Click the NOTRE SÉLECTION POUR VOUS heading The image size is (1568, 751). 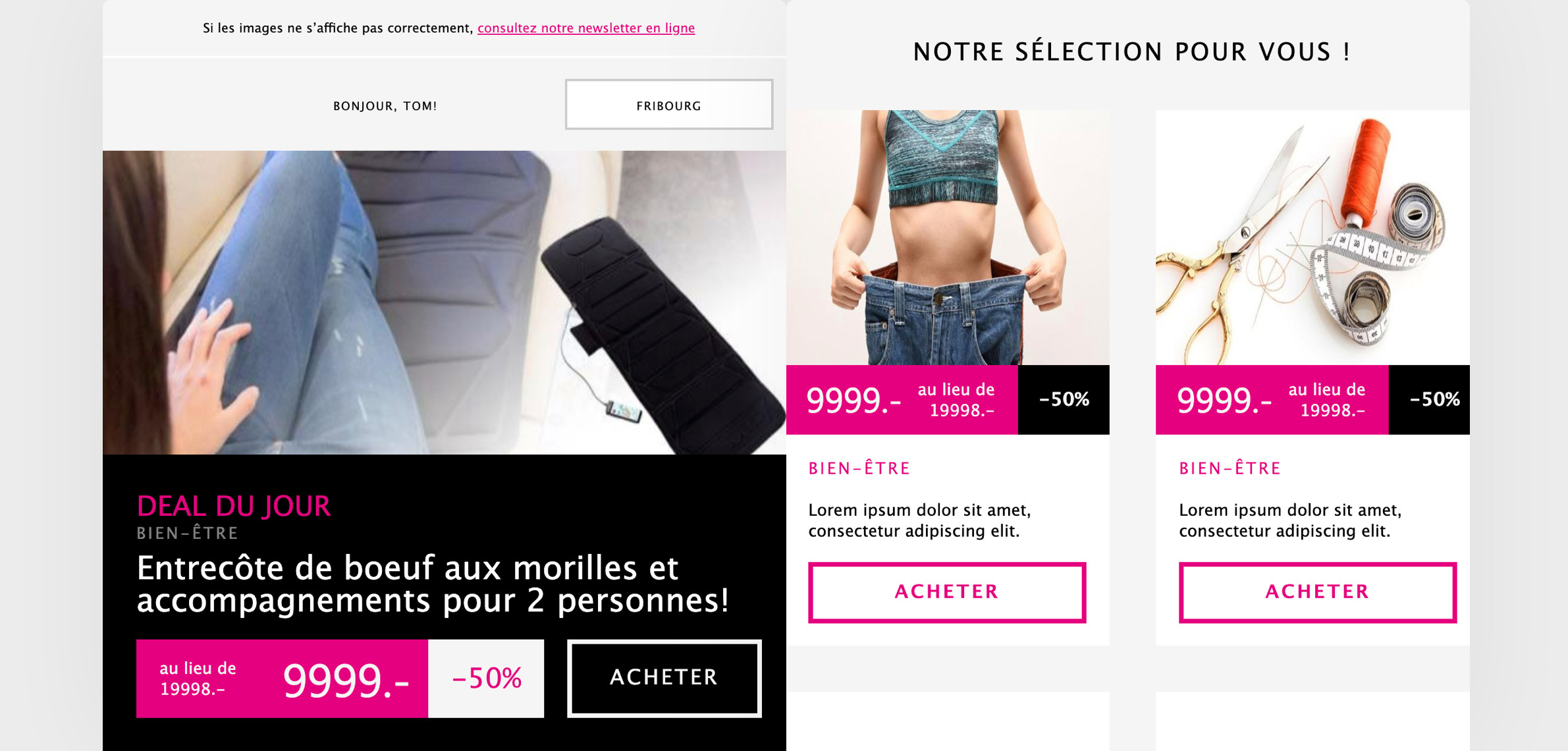pos(1132,51)
